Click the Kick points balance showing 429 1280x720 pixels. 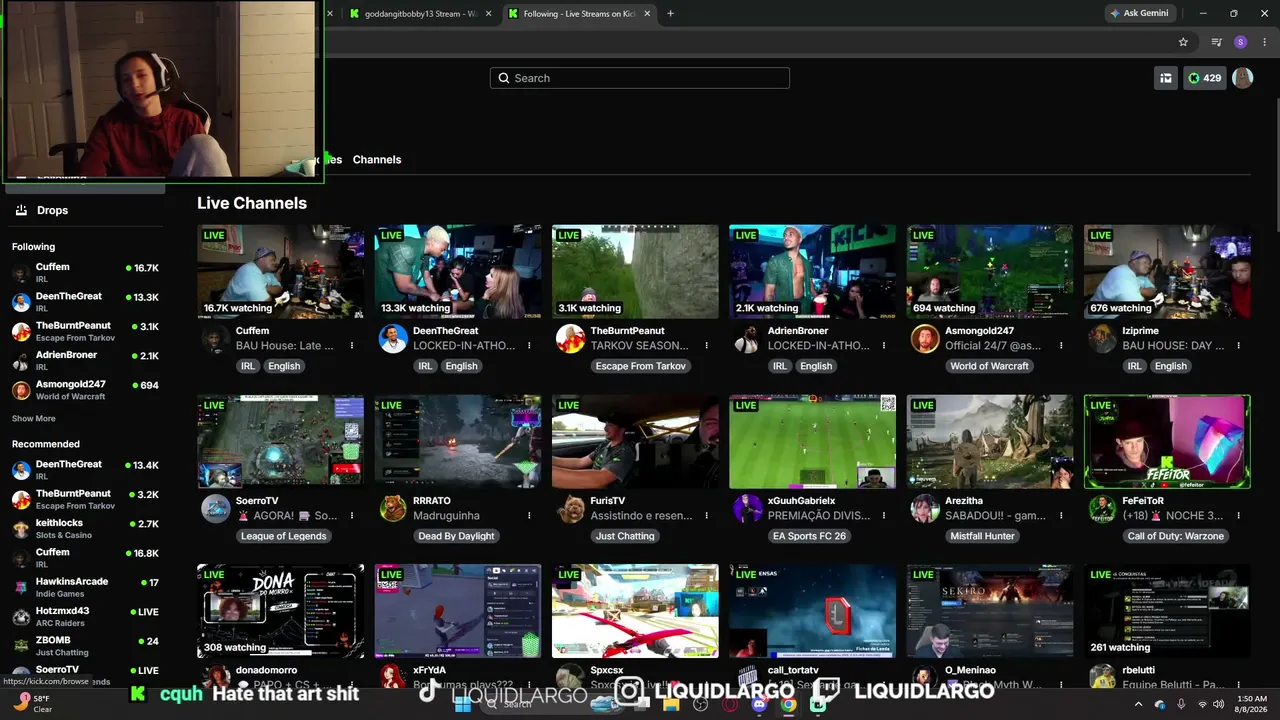point(1204,78)
